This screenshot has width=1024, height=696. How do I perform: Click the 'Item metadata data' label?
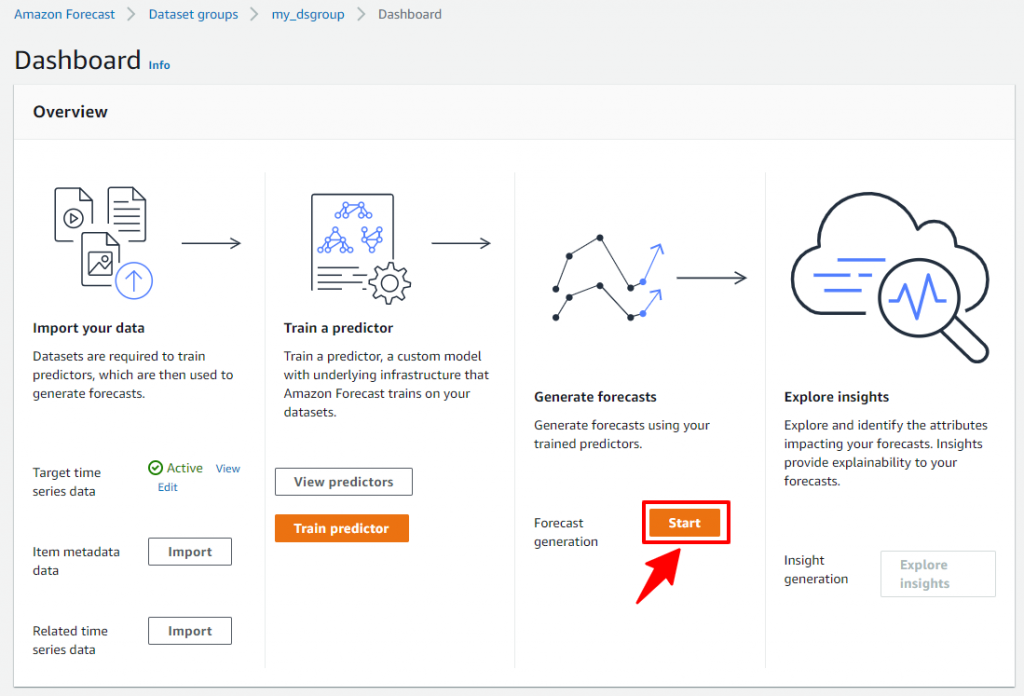tap(76, 561)
